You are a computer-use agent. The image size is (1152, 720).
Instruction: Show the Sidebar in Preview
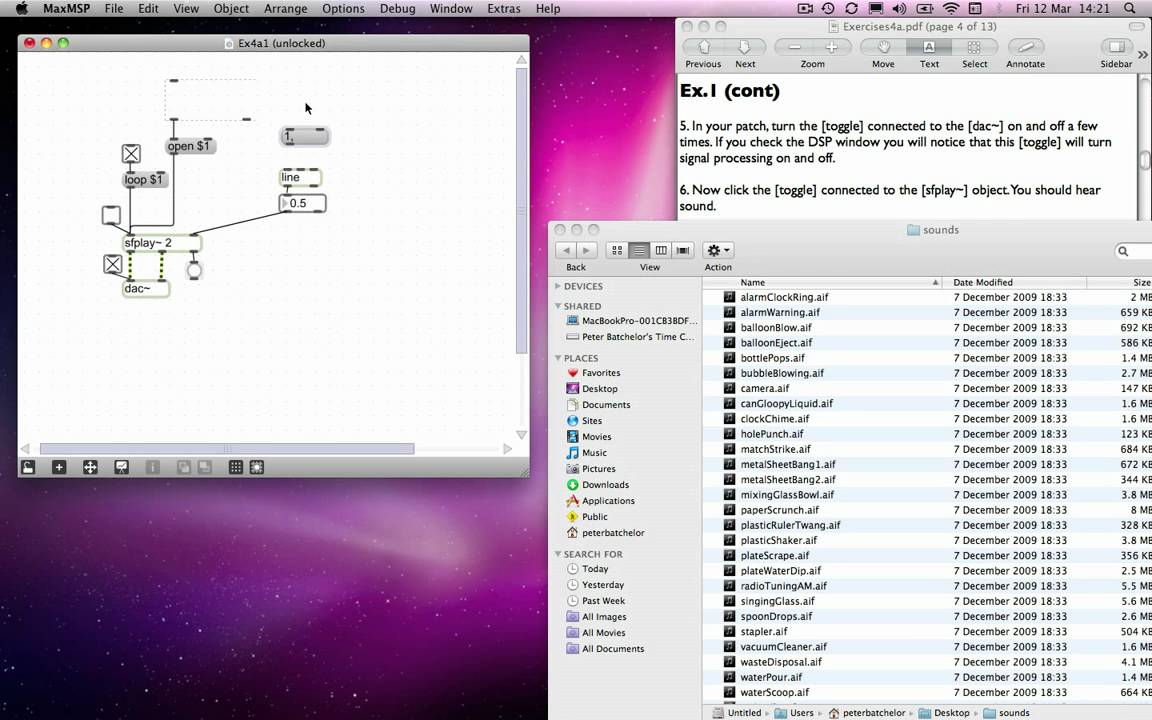pos(1116,47)
